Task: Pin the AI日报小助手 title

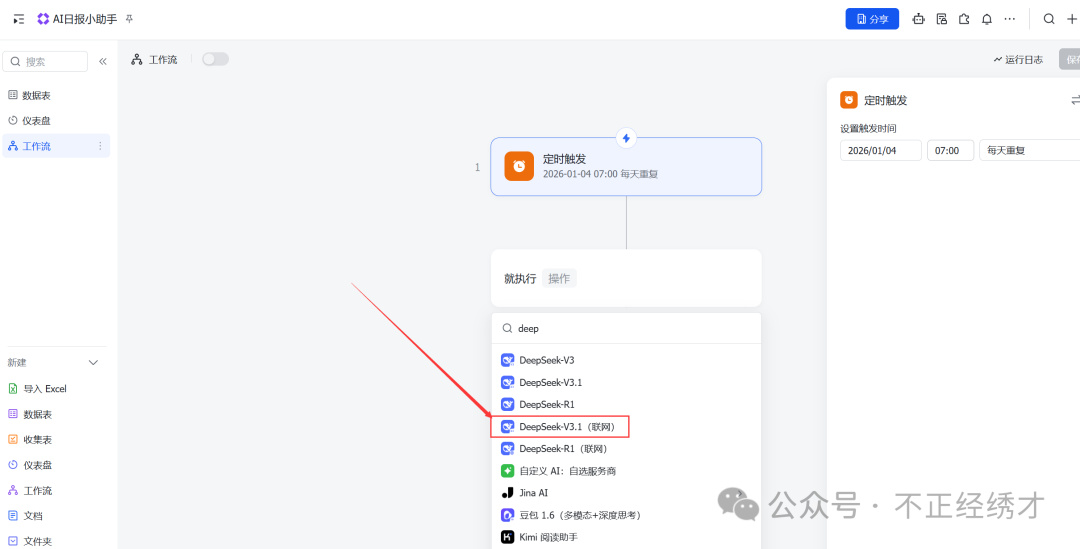Action: coord(129,19)
